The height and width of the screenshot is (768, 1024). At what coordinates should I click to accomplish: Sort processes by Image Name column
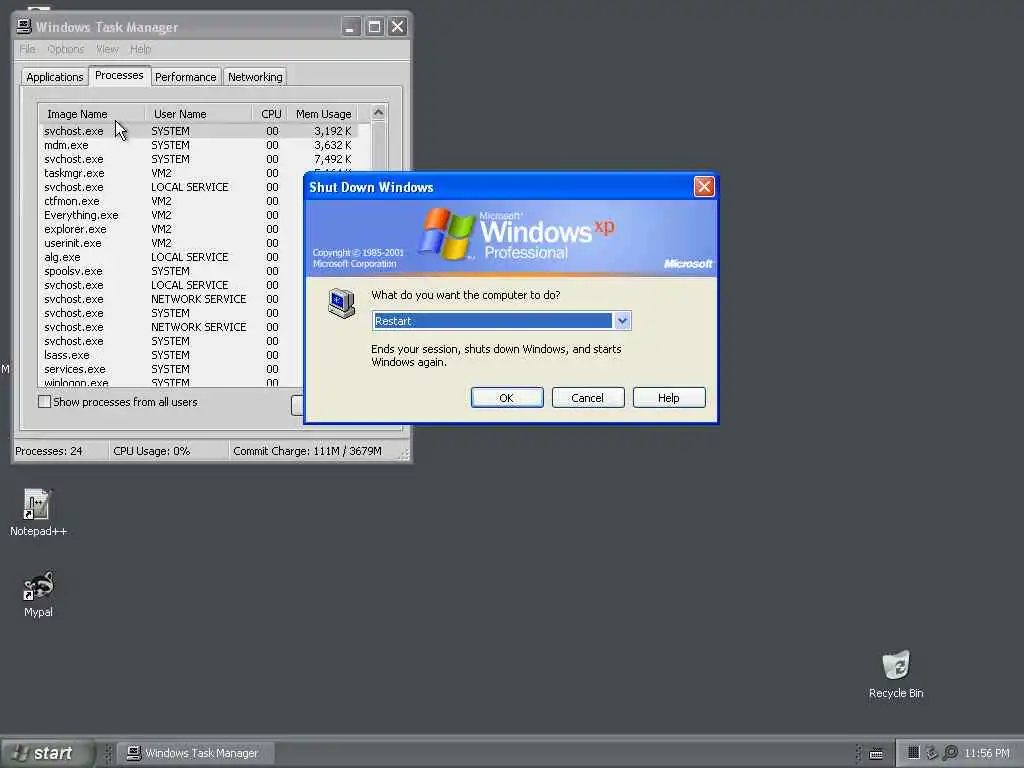[x=91, y=114]
